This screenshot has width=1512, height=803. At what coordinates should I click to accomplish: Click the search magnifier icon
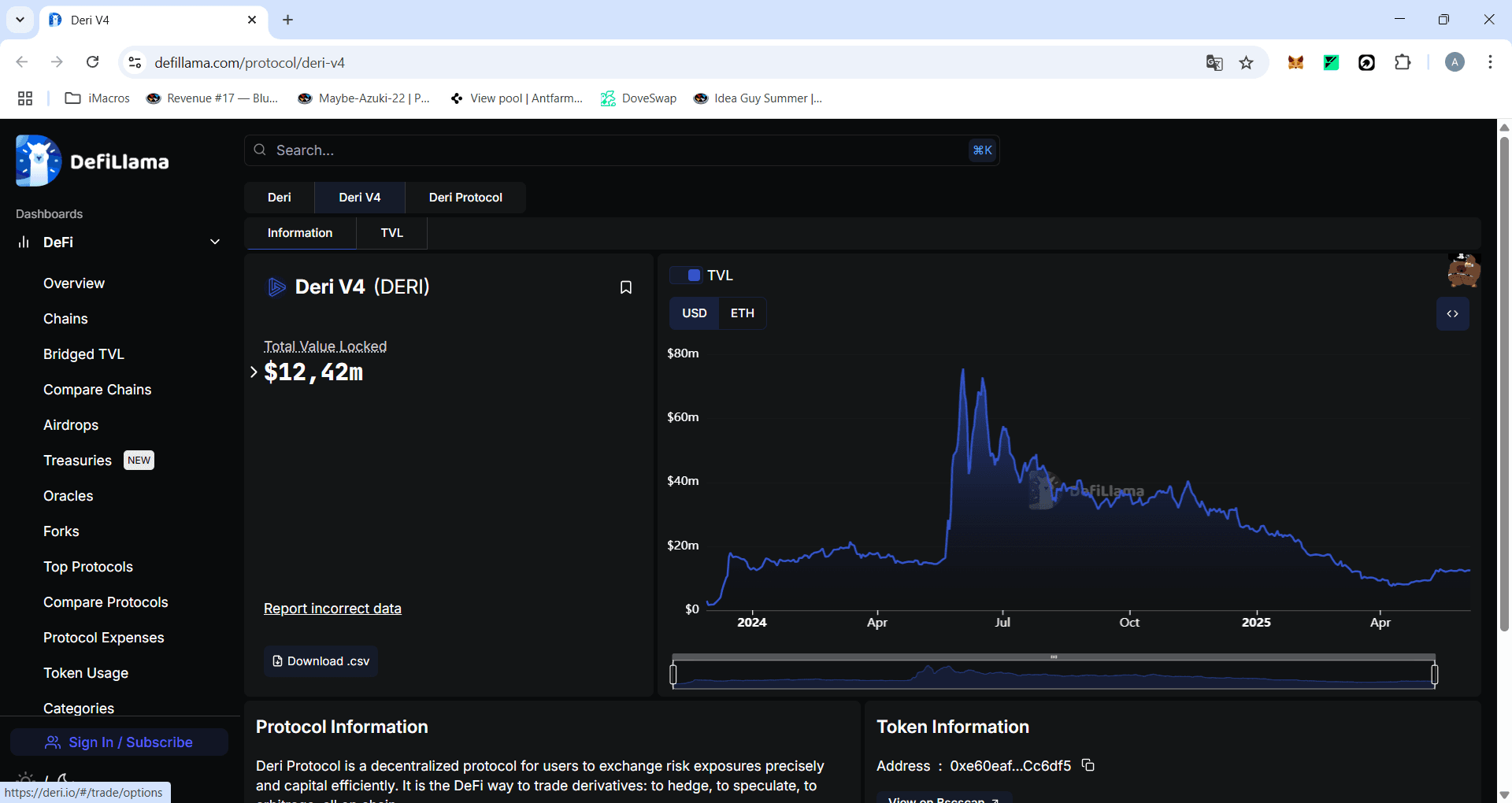260,150
